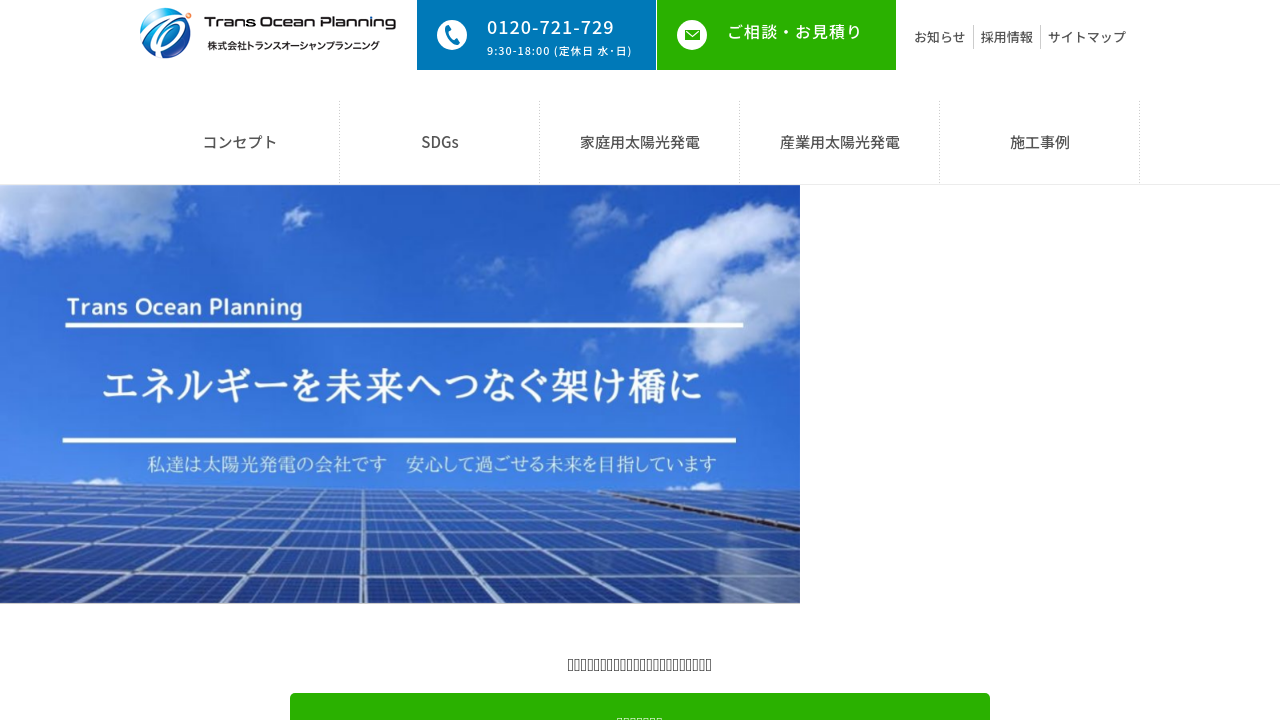Click the 株式会社トランスオーシャンプランニング company name

pyautogui.click(x=293, y=46)
